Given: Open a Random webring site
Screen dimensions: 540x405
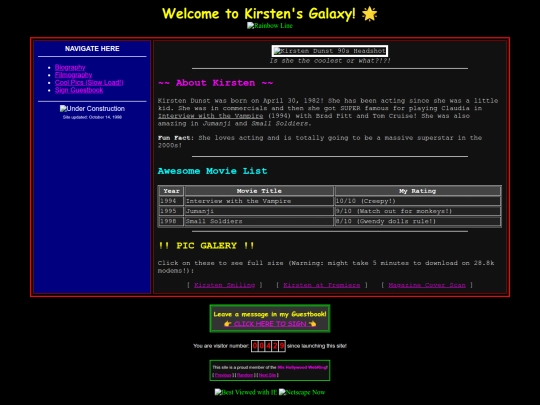Looking at the screenshot, I should coord(245,375).
